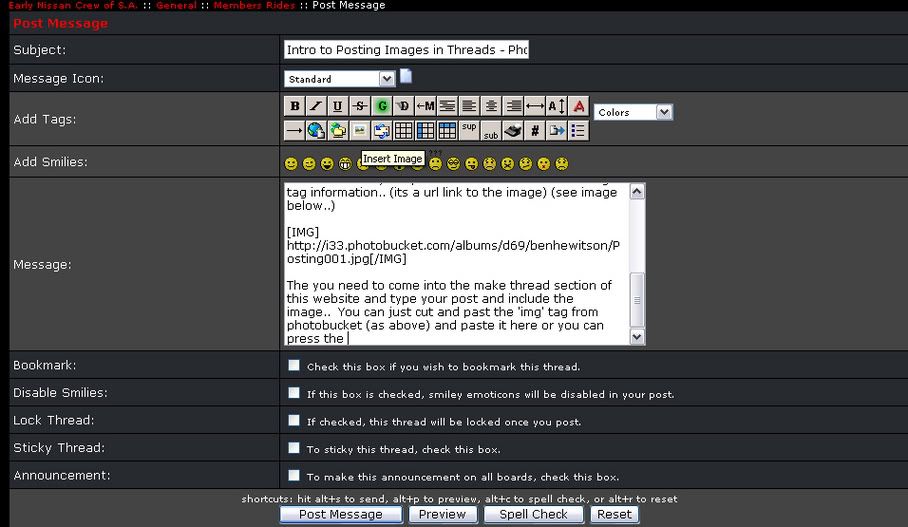Apply strikethrough text tag
Image resolution: width=908 pixels, height=527 pixels.
pos(359,106)
